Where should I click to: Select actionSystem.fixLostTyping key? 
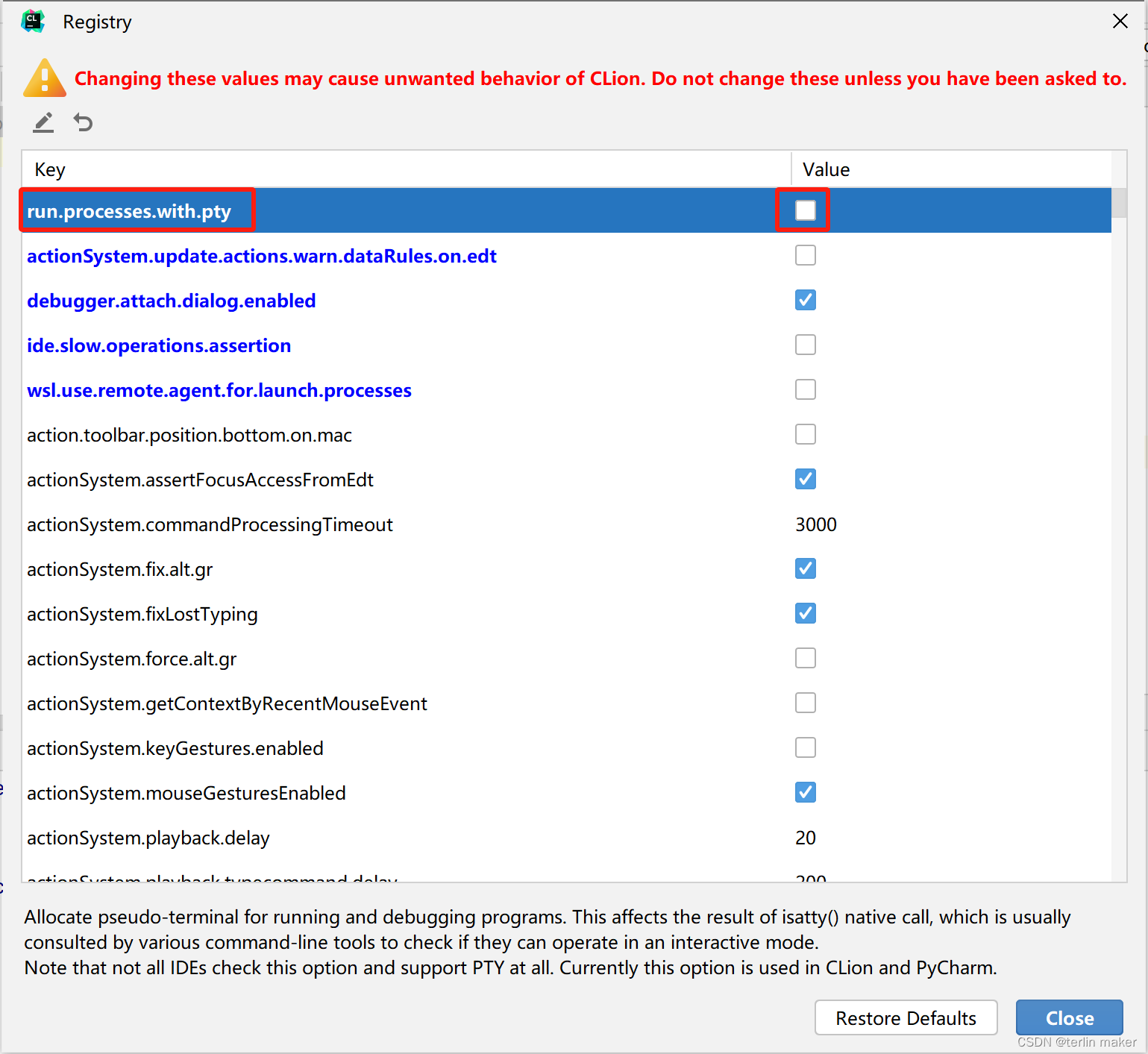(142, 614)
